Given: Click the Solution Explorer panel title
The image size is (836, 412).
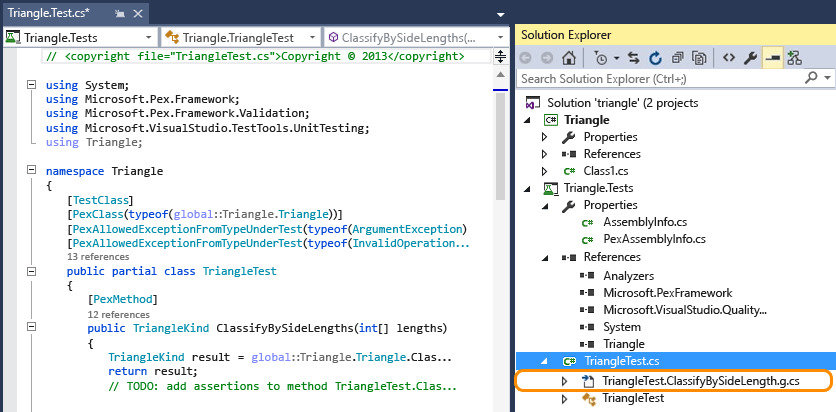Looking at the screenshot, I should [x=566, y=35].
